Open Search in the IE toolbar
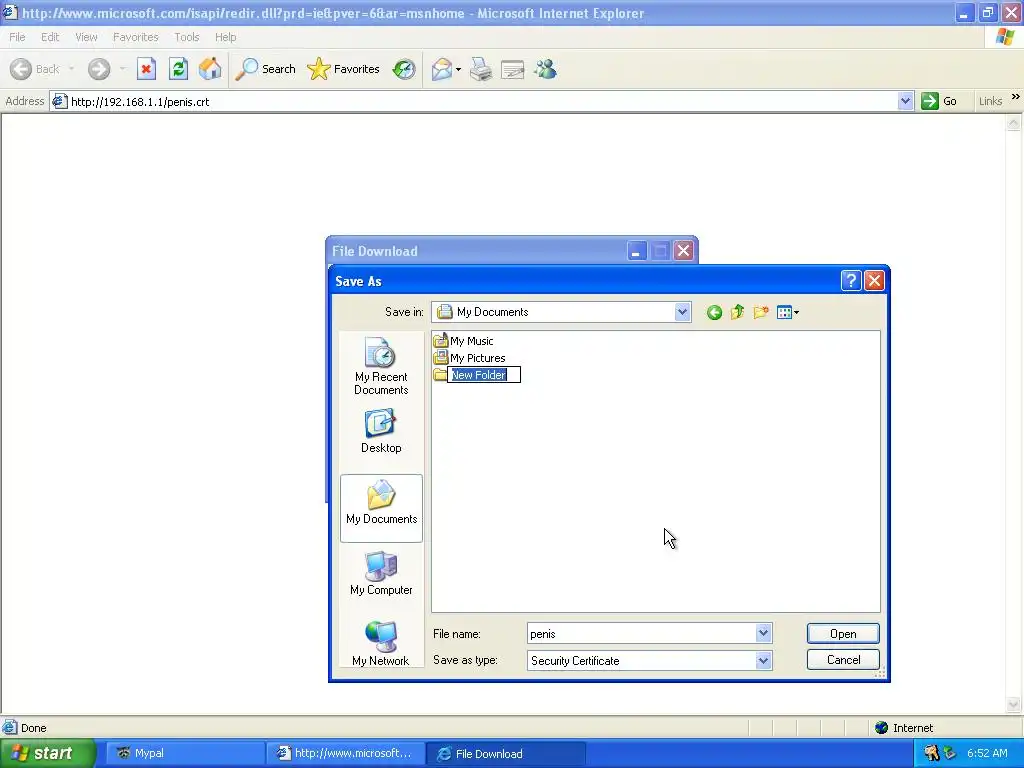Viewport: 1024px width, 768px height. click(266, 69)
